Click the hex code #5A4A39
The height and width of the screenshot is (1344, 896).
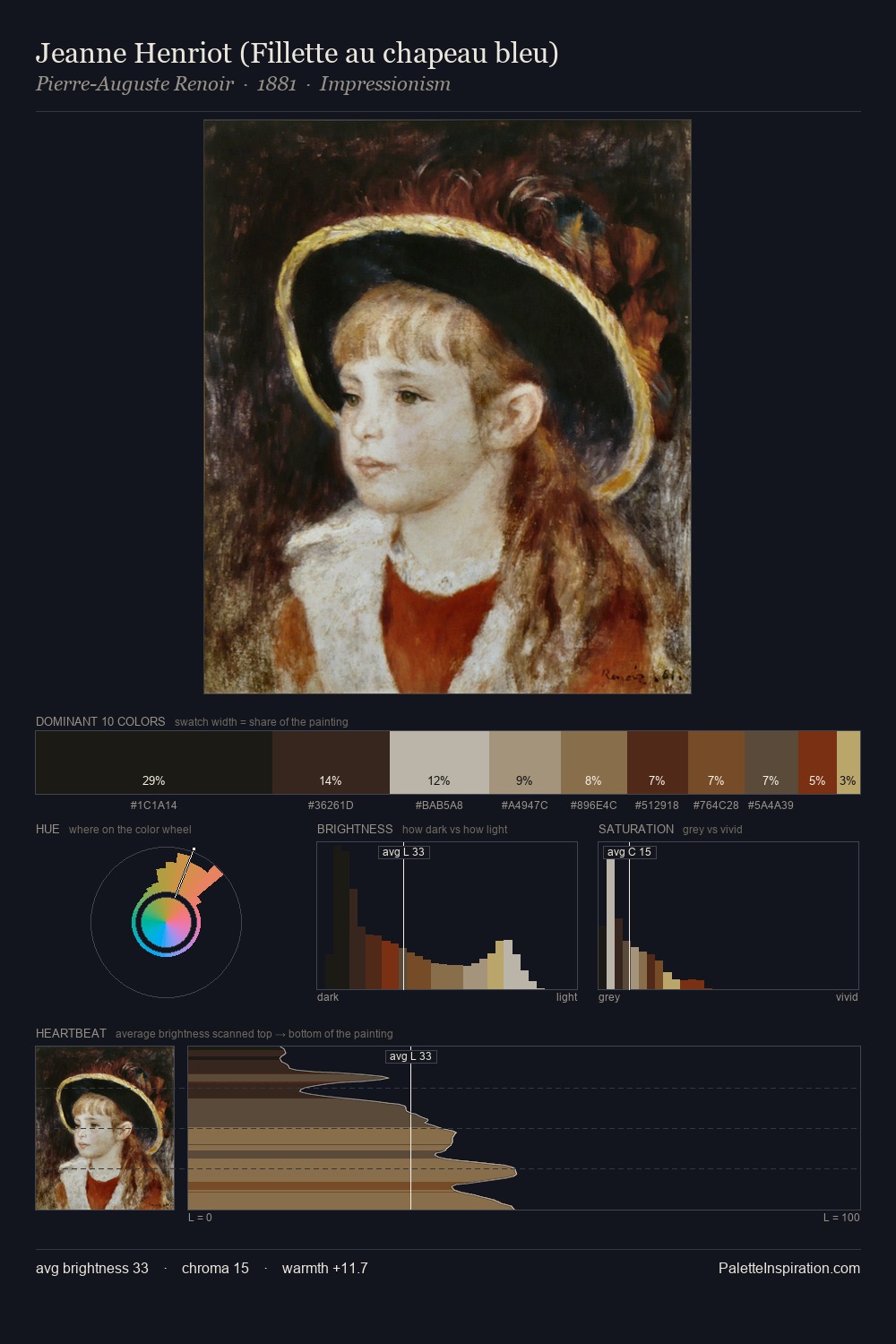click(771, 806)
